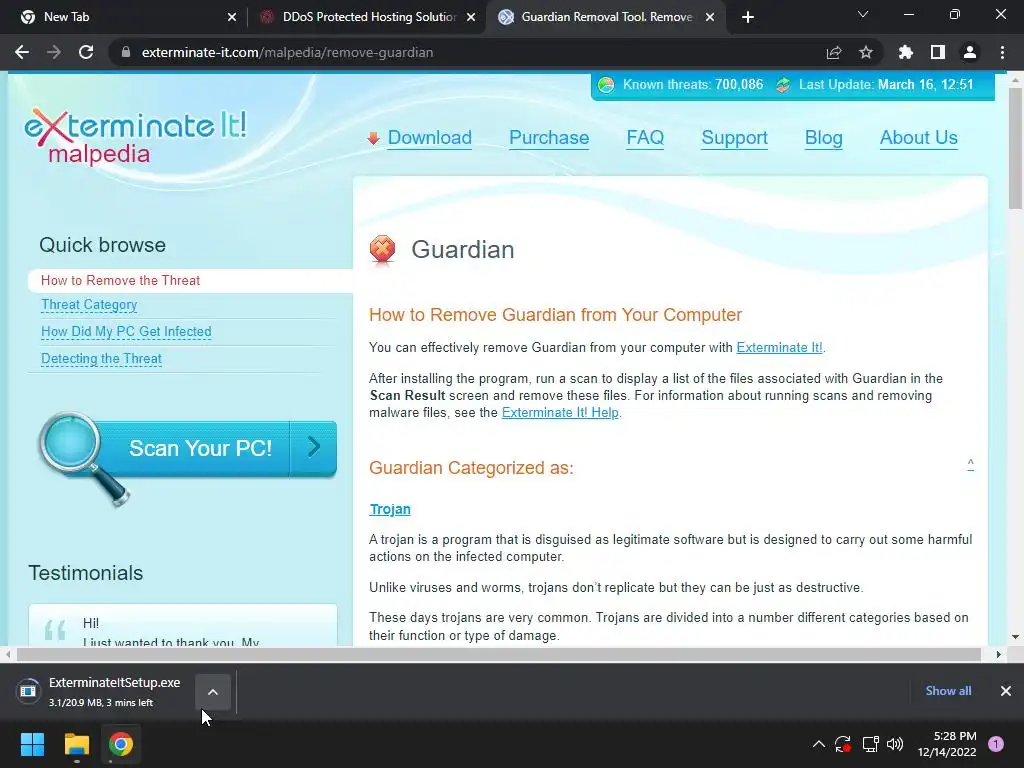Open the Exterminate It! Help link

(x=560, y=413)
